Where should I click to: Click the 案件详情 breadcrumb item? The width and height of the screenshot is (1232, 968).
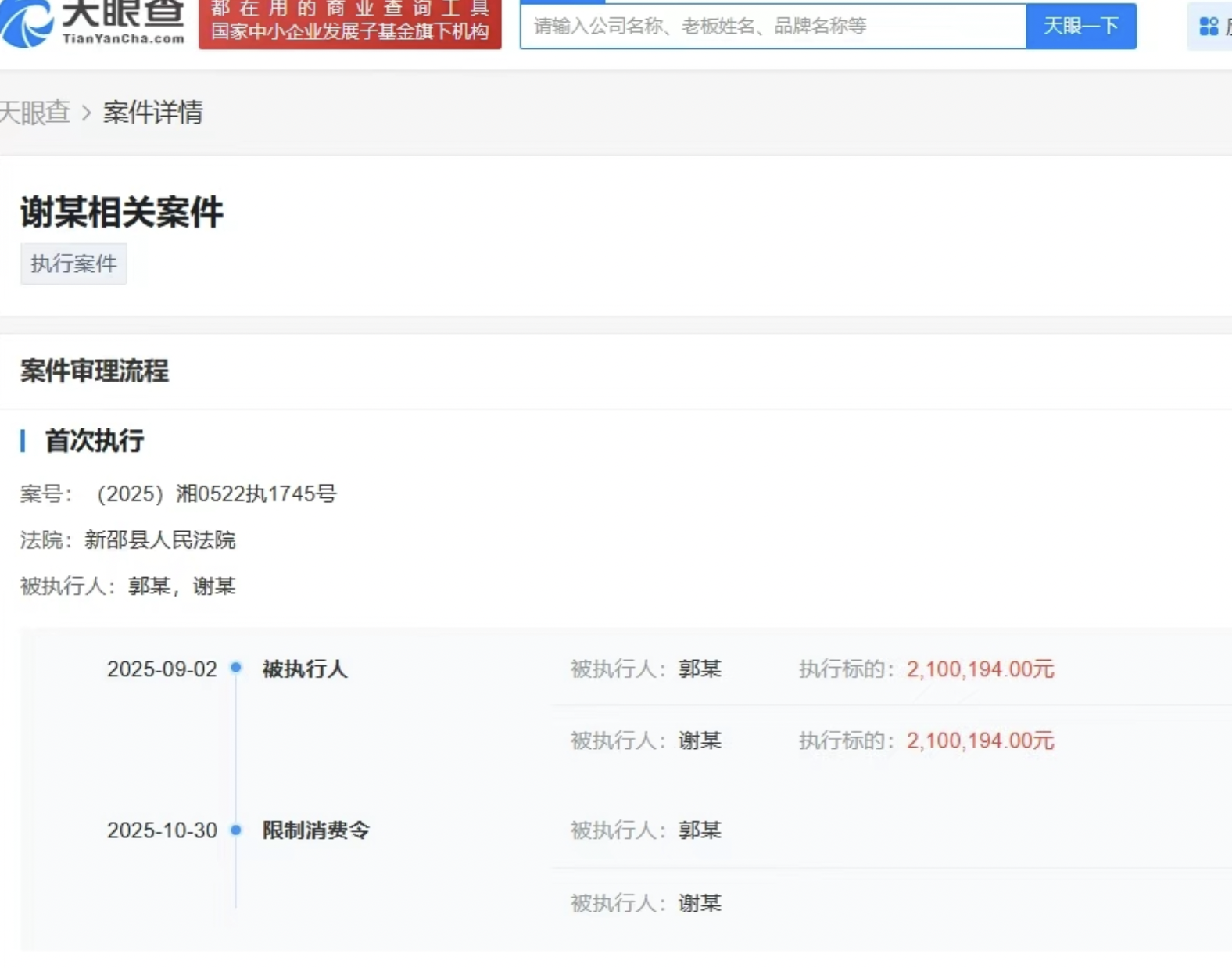(153, 113)
